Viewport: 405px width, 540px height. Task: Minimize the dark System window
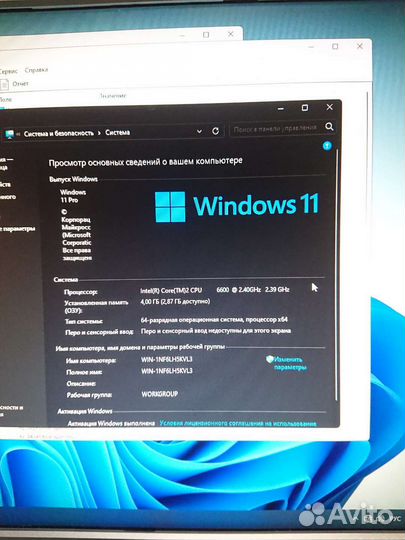[281, 109]
